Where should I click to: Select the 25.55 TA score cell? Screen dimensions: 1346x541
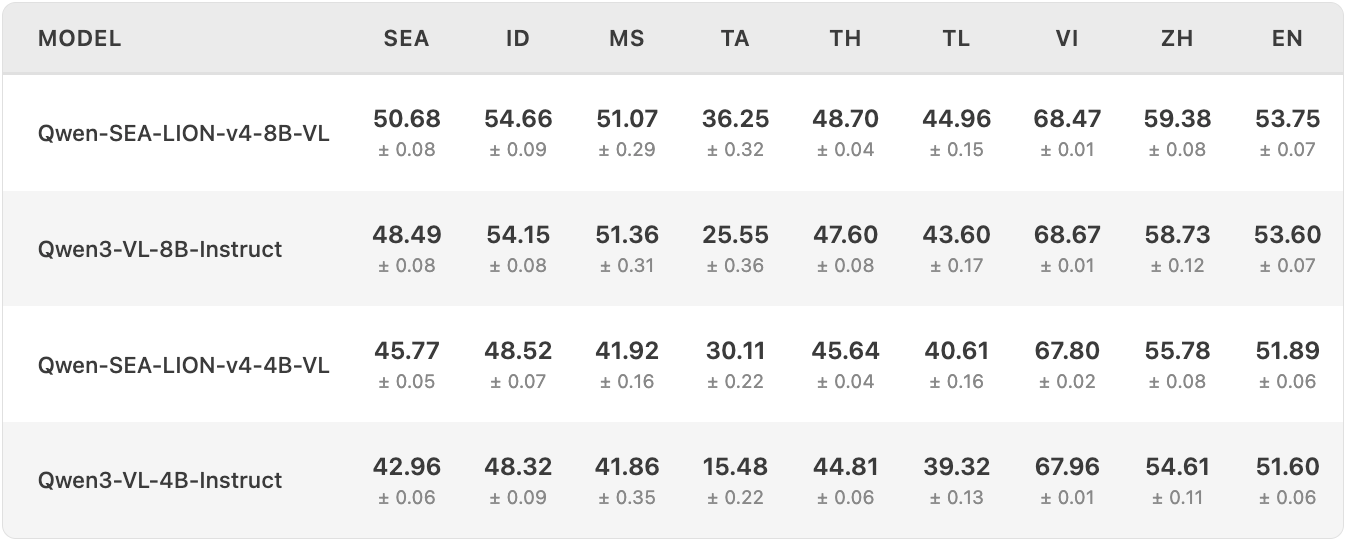(x=735, y=235)
